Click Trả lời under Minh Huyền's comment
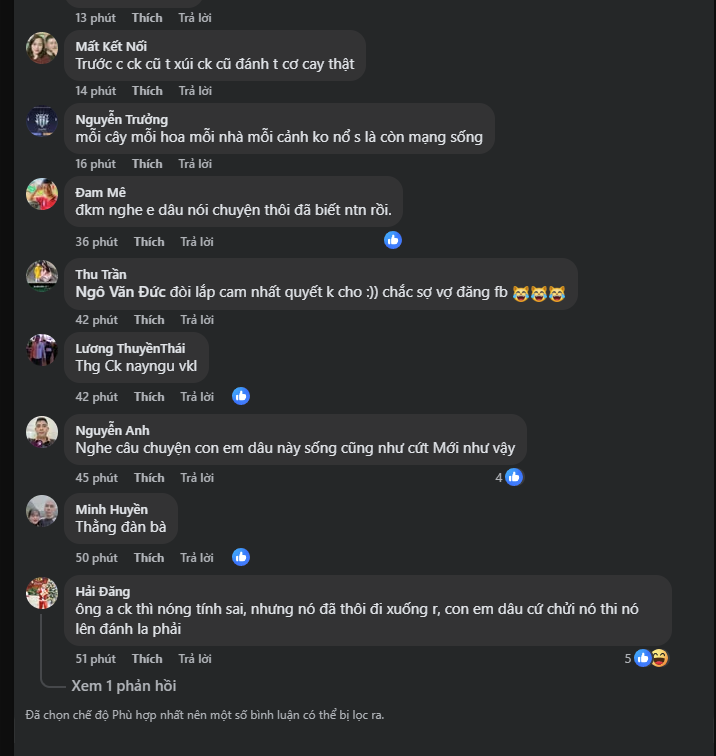The height and width of the screenshot is (756, 716). [x=197, y=558]
